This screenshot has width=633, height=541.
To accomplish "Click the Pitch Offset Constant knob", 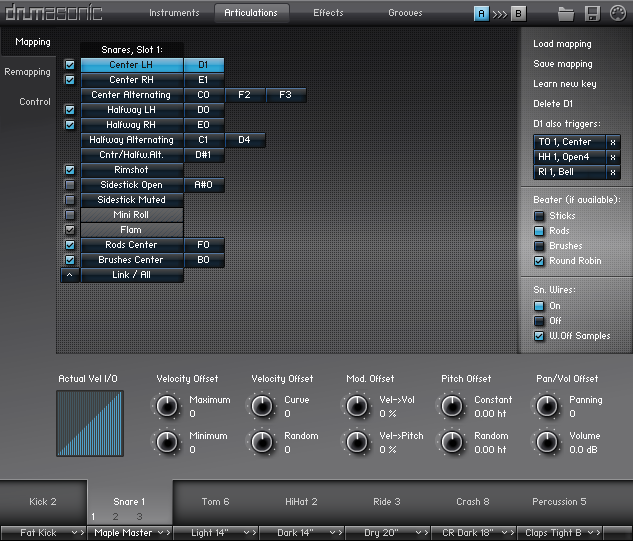I will (x=452, y=406).
